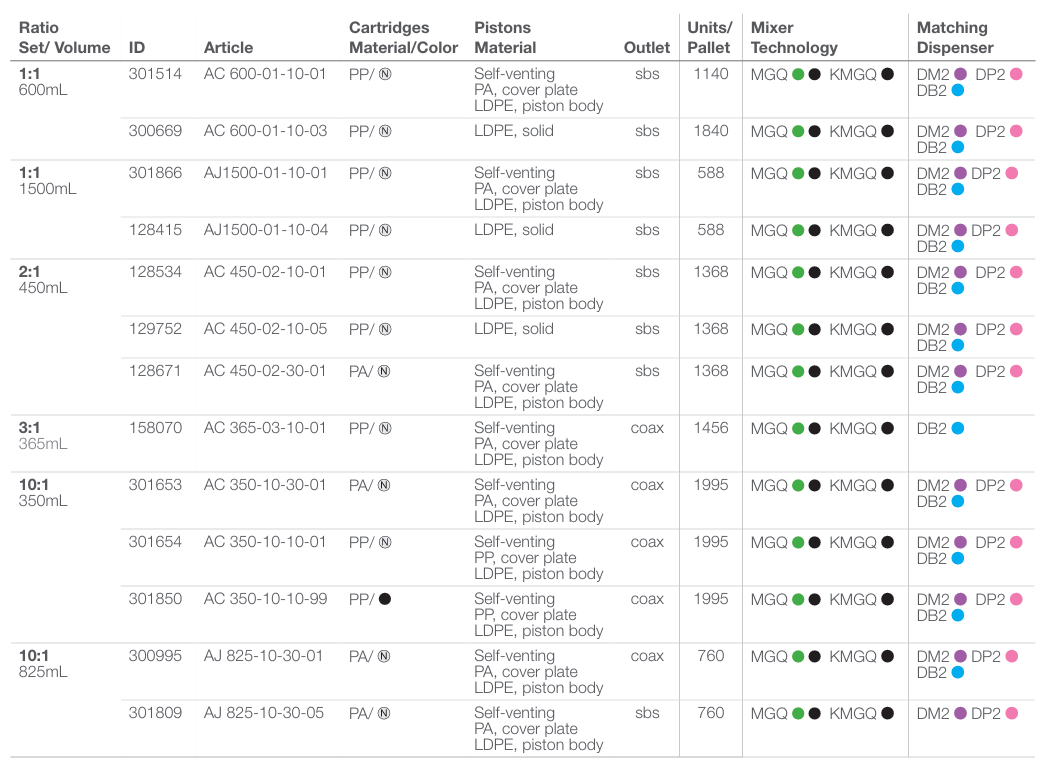Select the Matching Dispenser column header
This screenshot has height=774, width=1048.
(955, 37)
